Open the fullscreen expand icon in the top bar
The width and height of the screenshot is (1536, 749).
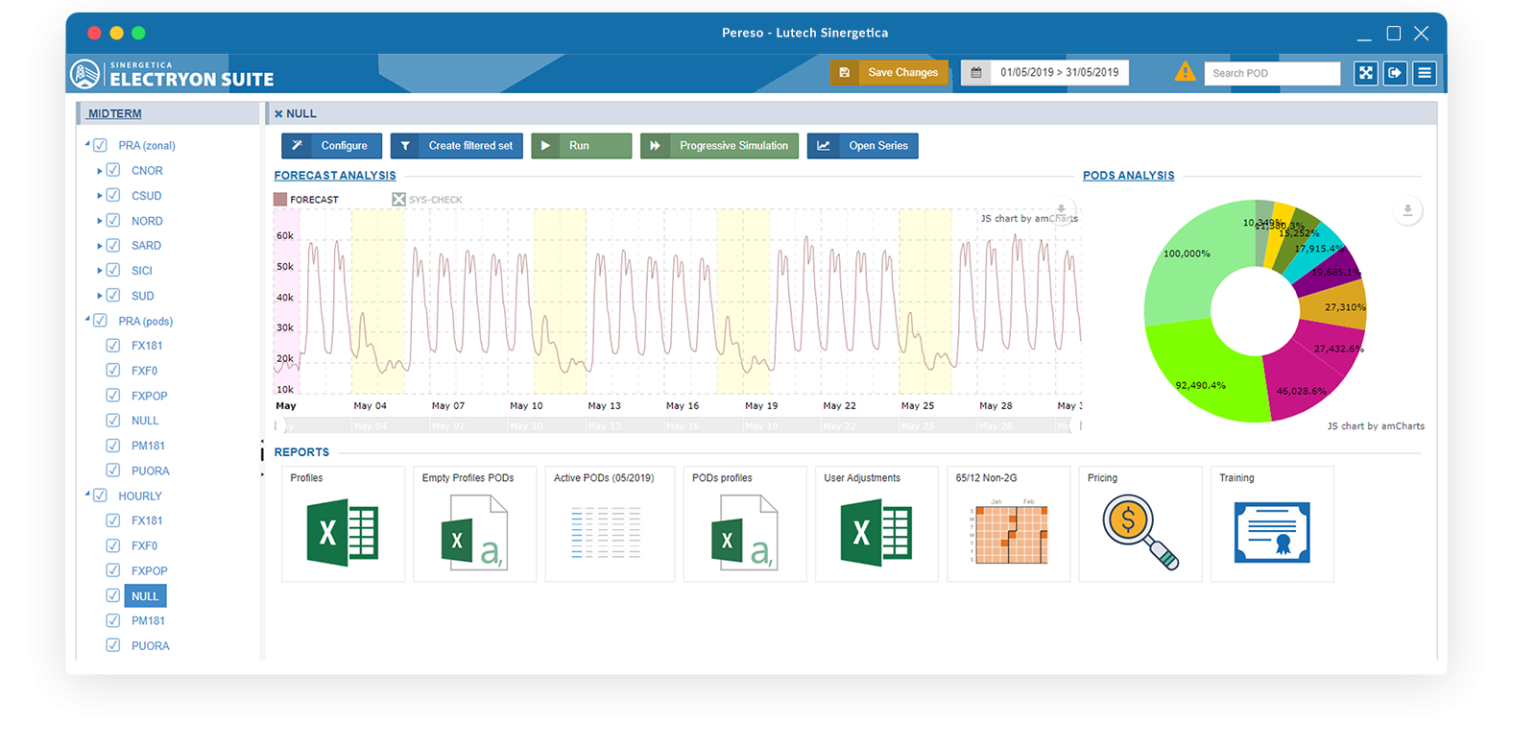(x=1365, y=72)
